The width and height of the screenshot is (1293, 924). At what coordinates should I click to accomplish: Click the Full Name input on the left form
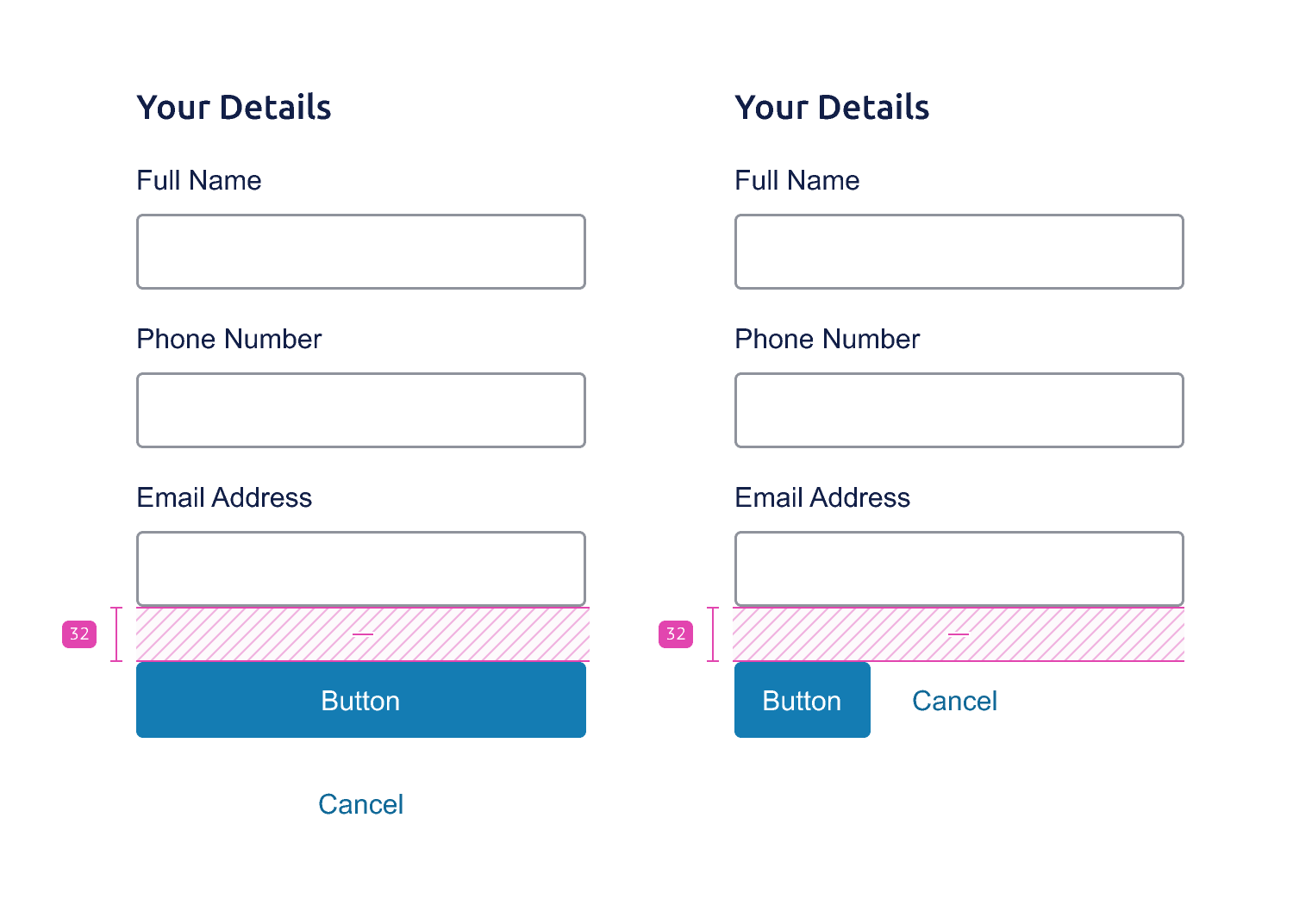pyautogui.click(x=360, y=251)
